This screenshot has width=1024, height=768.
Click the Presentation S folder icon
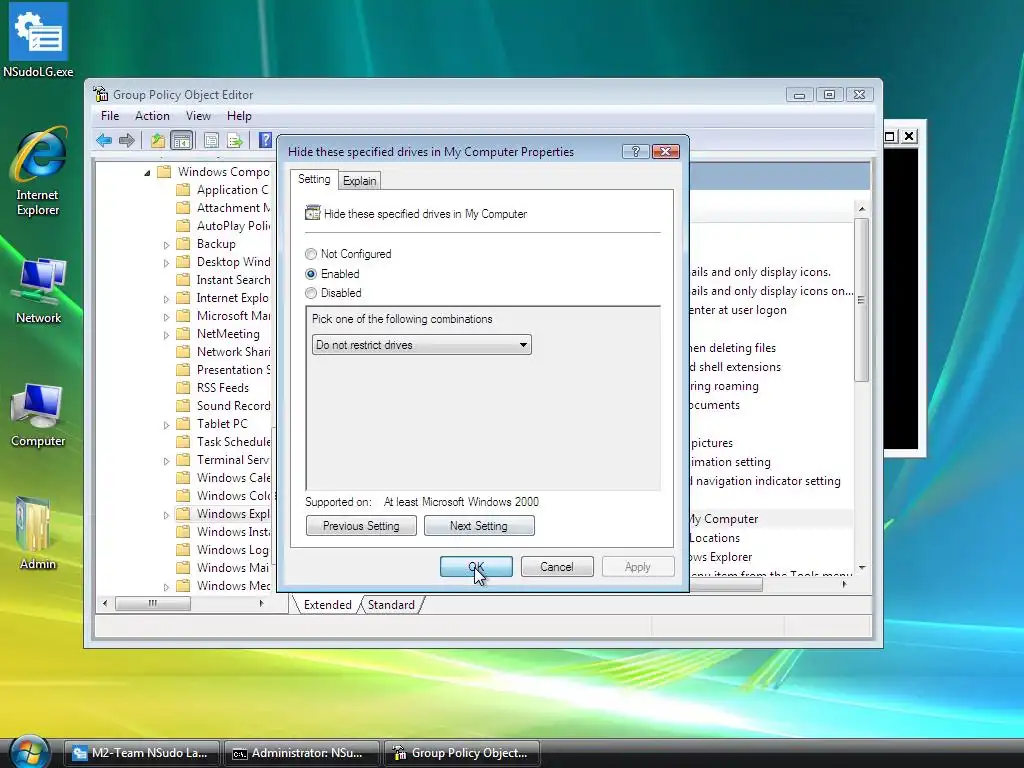(x=184, y=370)
